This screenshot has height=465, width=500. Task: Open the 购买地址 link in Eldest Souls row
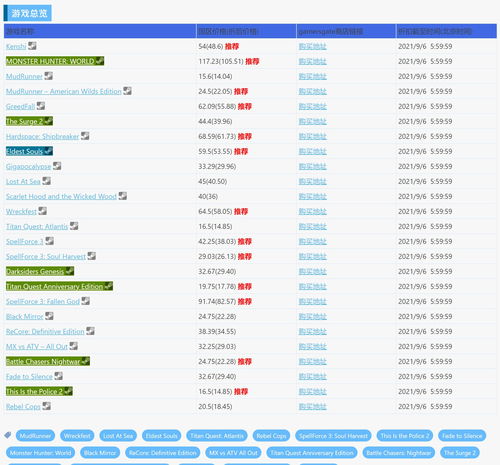[x=313, y=151]
